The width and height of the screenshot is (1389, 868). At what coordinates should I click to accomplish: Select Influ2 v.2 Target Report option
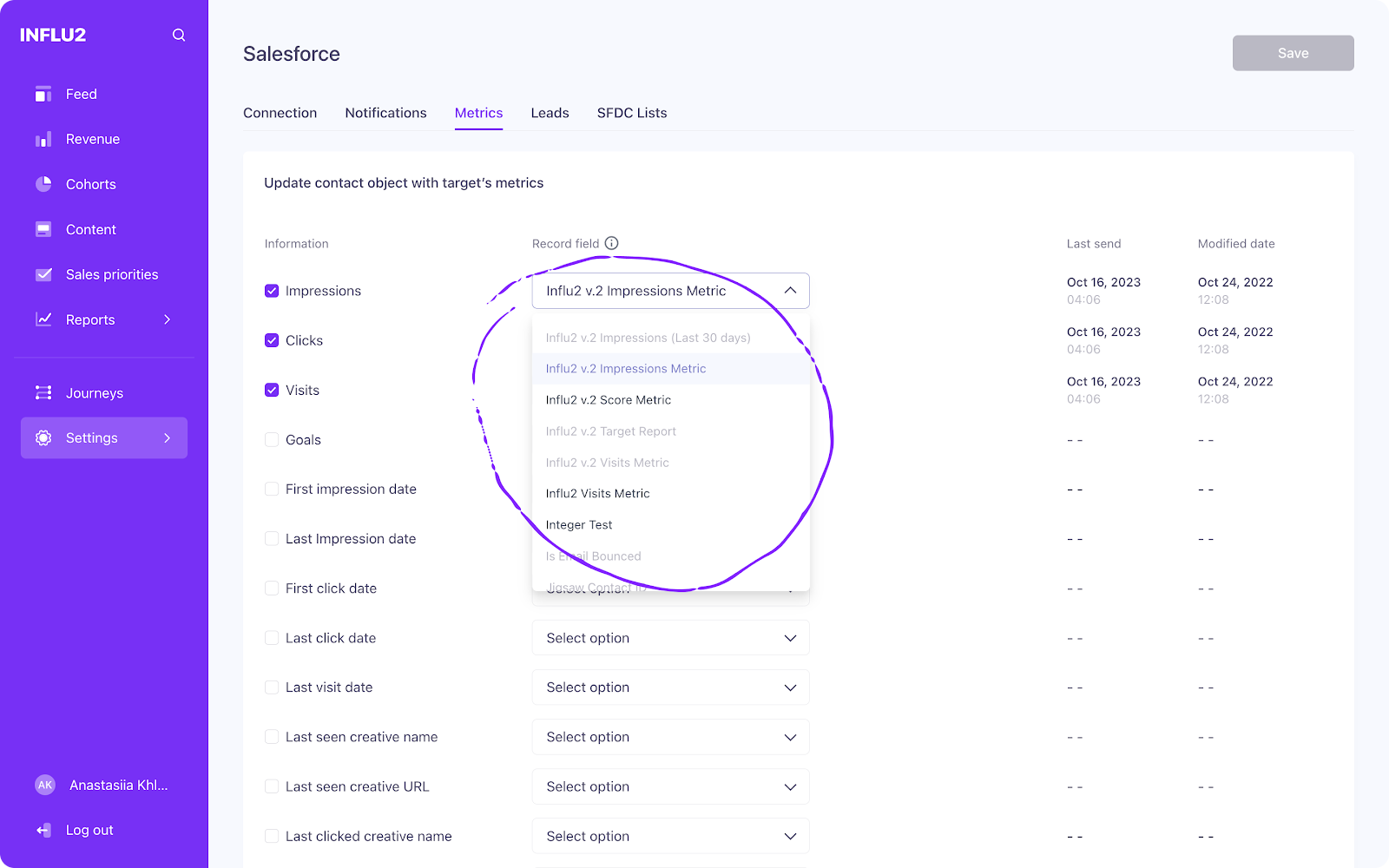pos(670,431)
